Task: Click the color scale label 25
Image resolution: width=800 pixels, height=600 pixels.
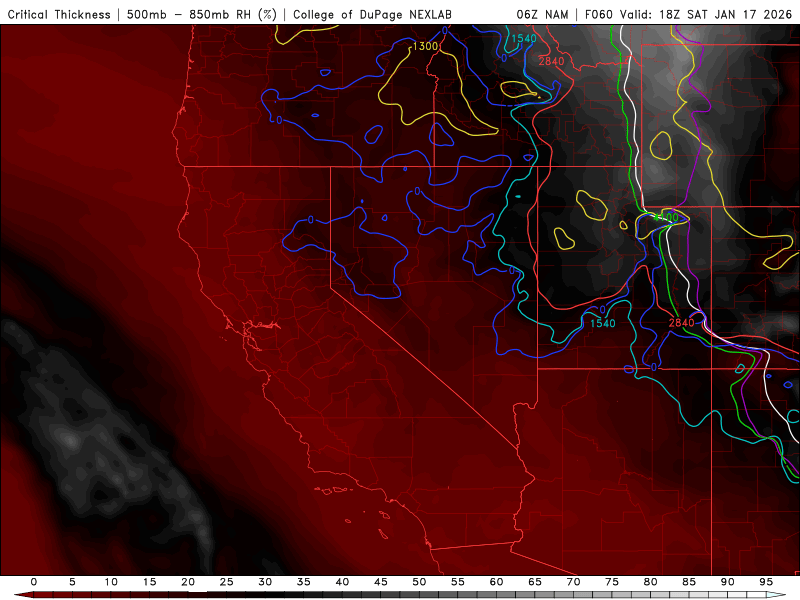Action: (x=227, y=582)
